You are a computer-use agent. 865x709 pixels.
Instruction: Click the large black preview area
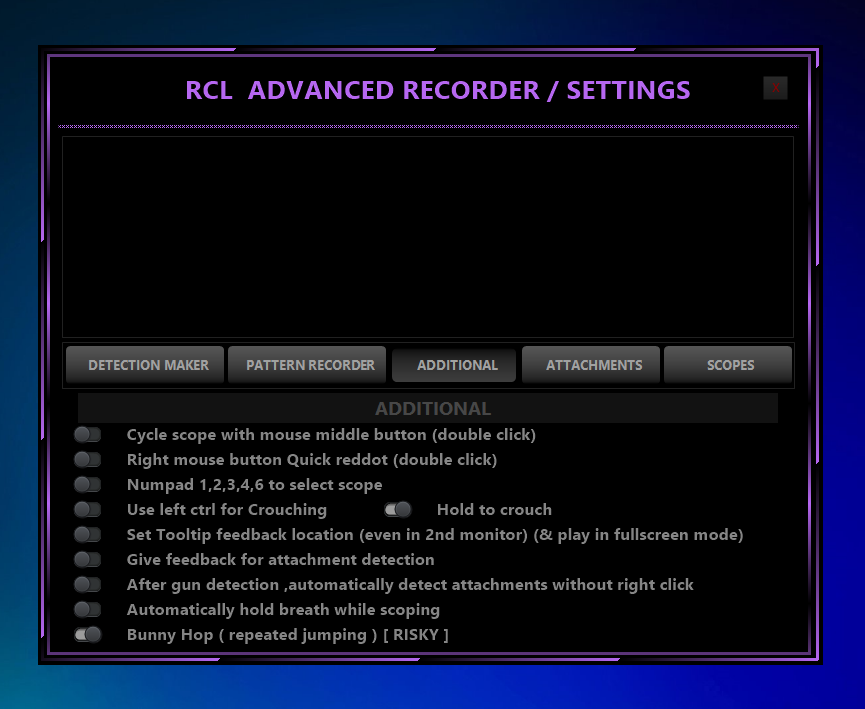pyautogui.click(x=428, y=237)
